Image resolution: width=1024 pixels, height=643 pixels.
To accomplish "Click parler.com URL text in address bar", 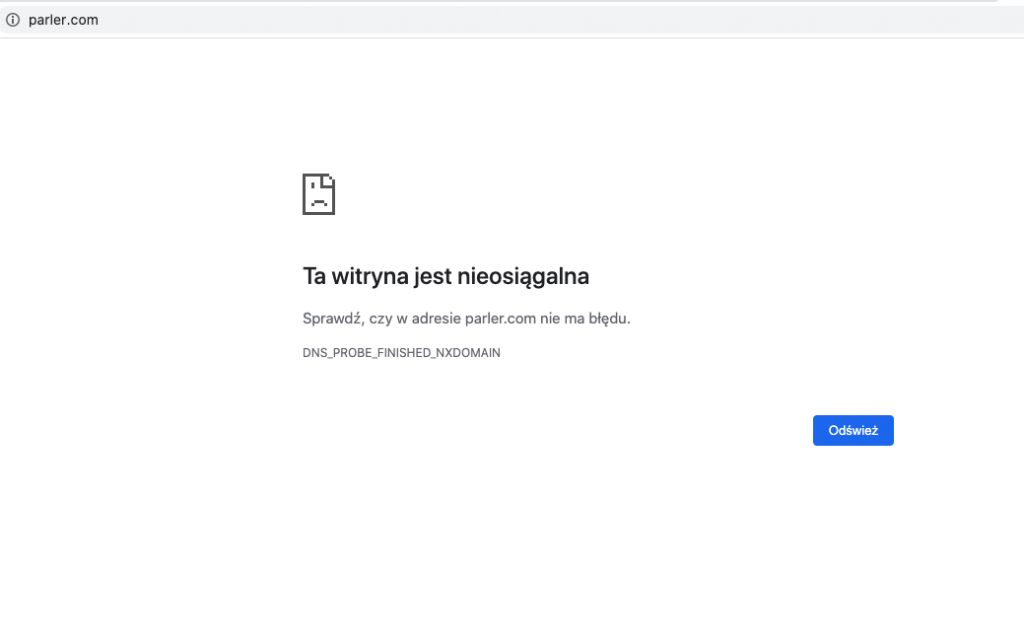I will coord(63,20).
